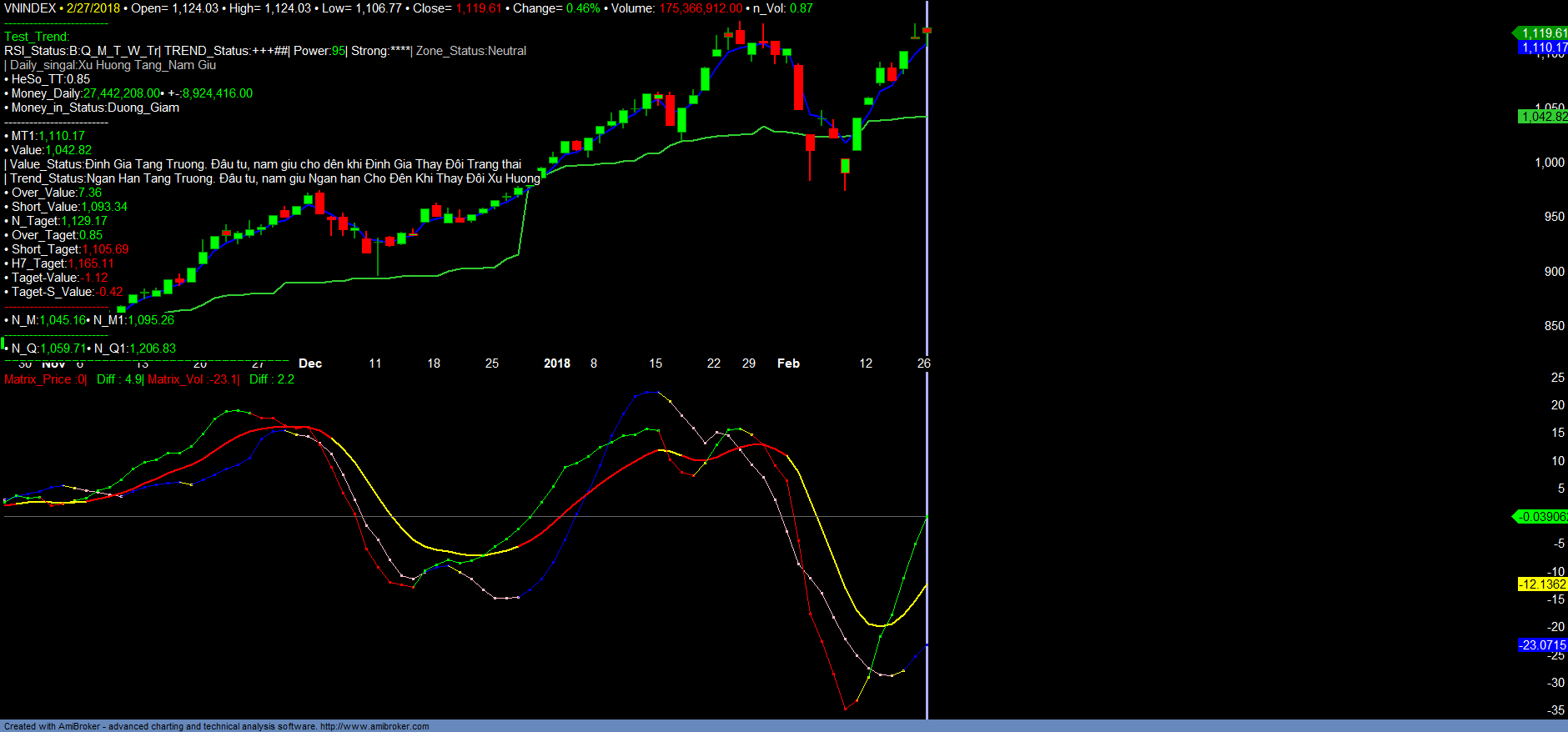The width and height of the screenshot is (1568, 732).
Task: Click the Test_Trend heading text
Action: 37,37
